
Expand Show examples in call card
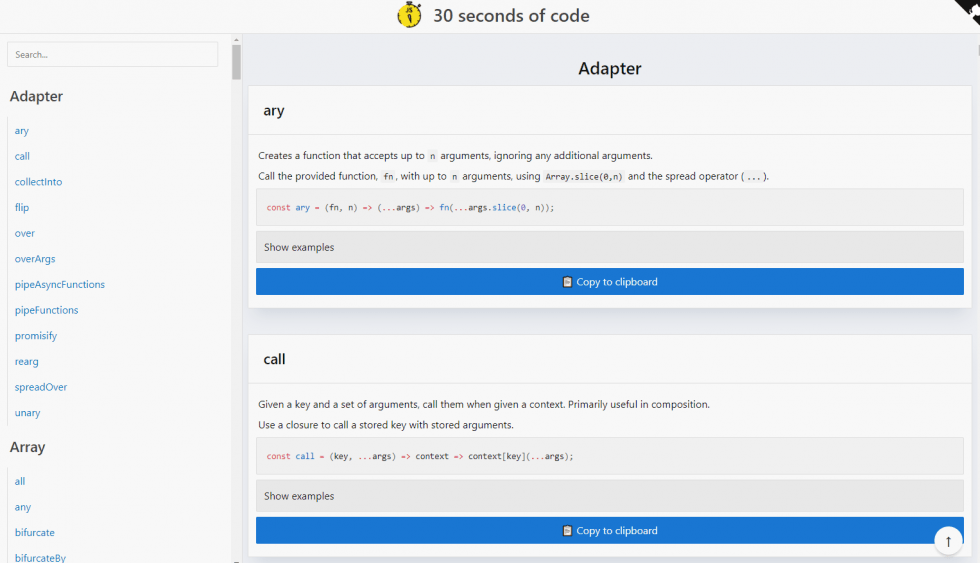point(609,496)
